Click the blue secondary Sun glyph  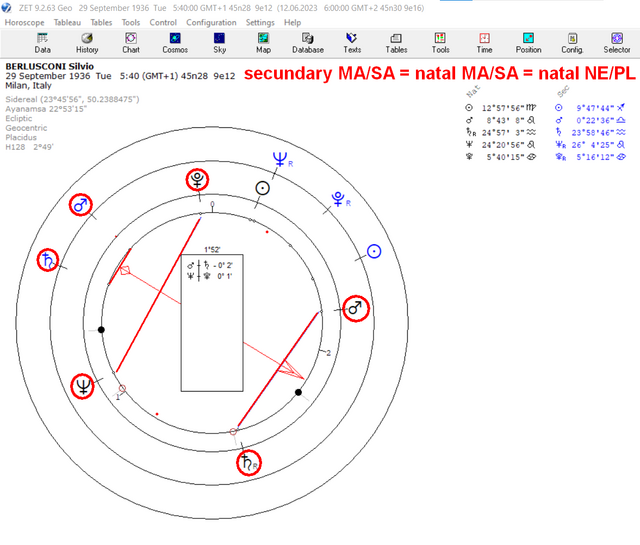[x=374, y=251]
